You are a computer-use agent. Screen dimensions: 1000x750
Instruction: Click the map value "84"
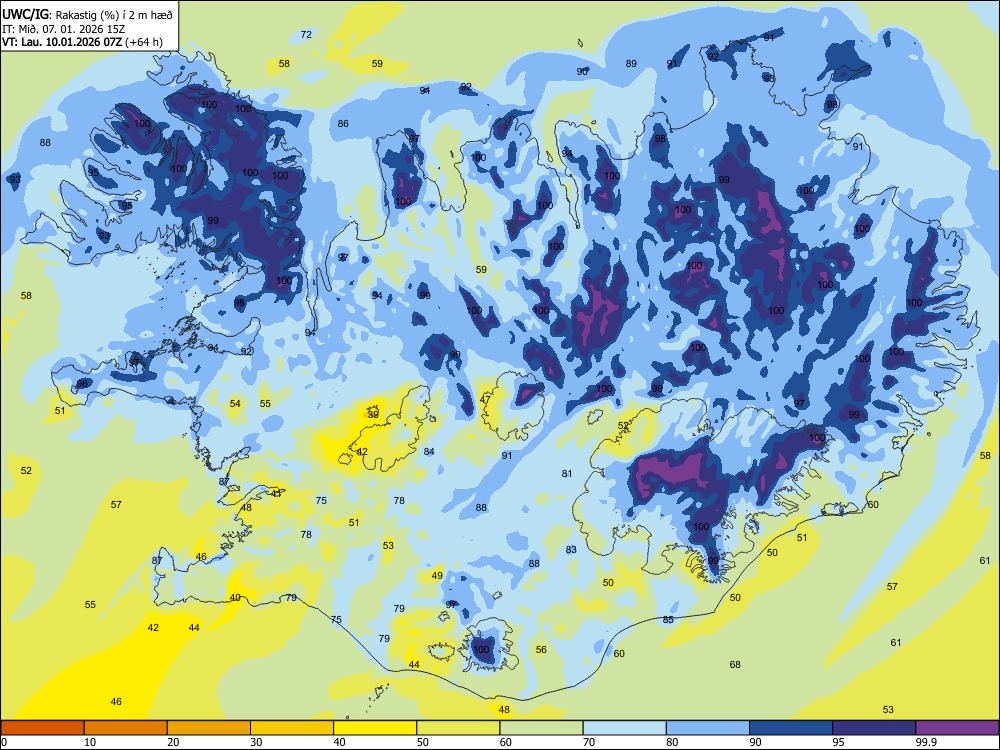429,452
